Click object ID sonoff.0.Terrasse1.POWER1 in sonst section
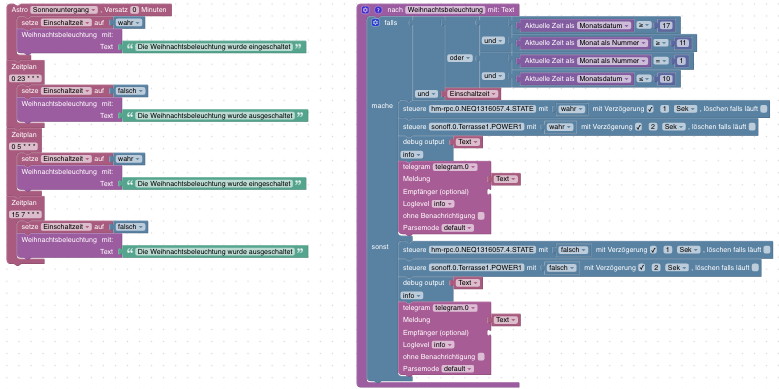The width and height of the screenshot is (779, 389). tap(477, 267)
